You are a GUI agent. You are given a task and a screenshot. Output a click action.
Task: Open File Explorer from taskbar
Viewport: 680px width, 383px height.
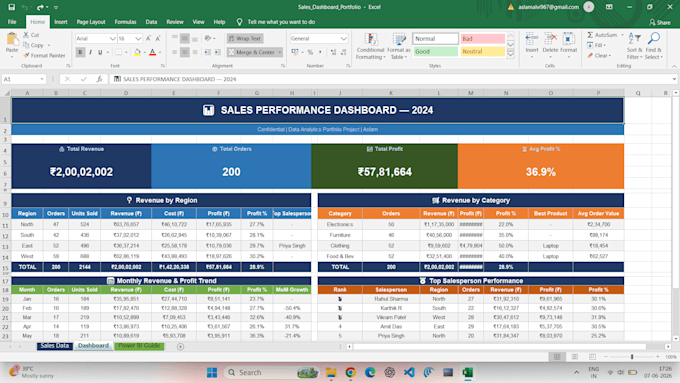pyautogui.click(x=331, y=372)
